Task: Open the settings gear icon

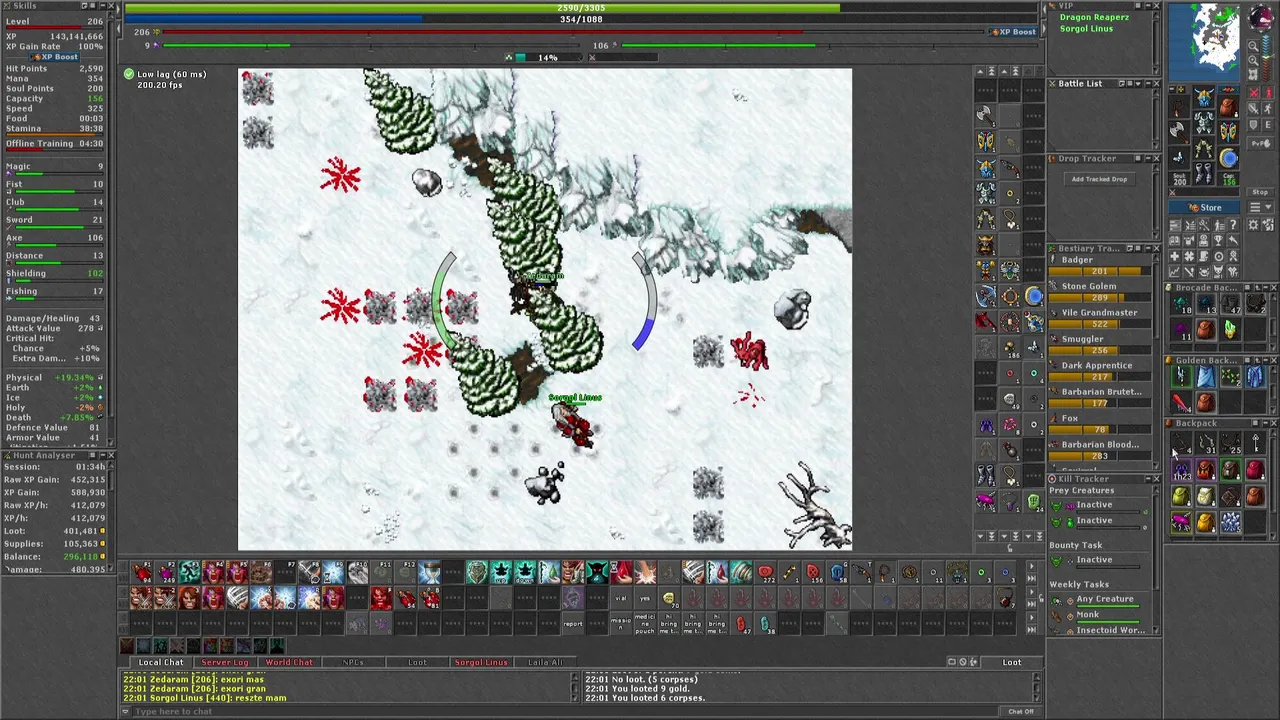Action: (1253, 224)
